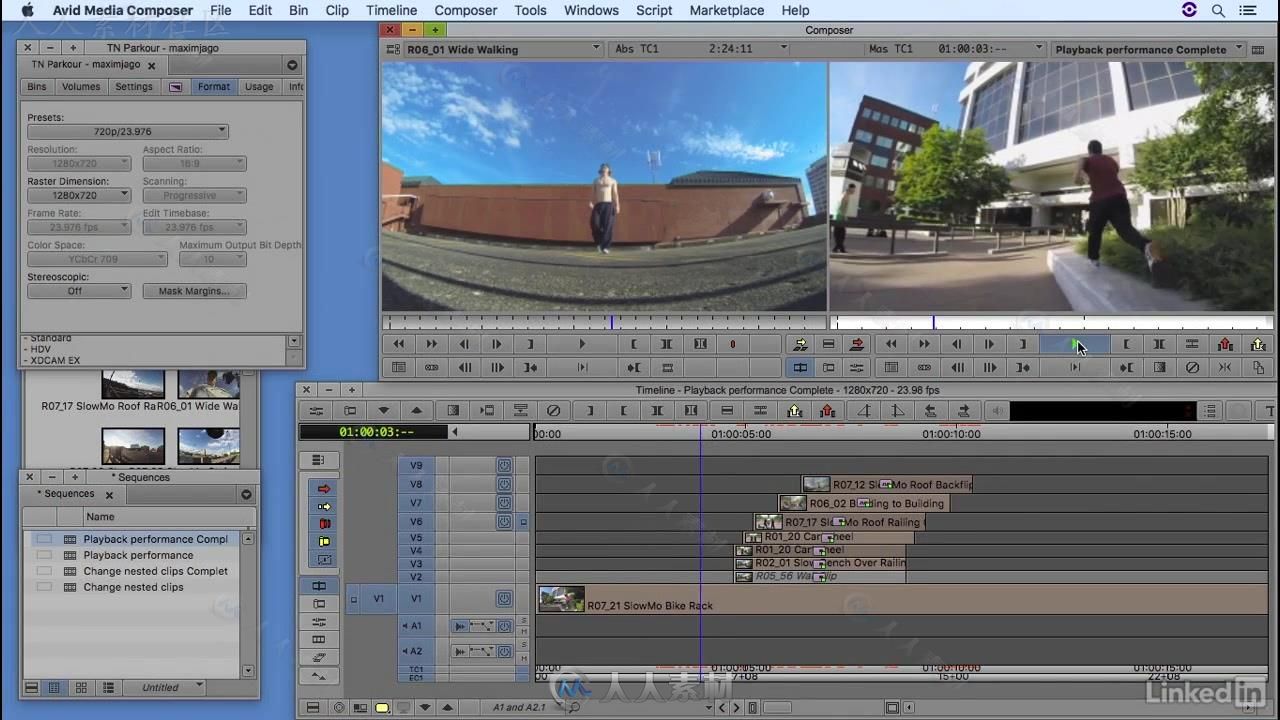Viewport: 1280px width, 720px height.
Task: Switch to Volumes tab
Action: [x=81, y=87]
